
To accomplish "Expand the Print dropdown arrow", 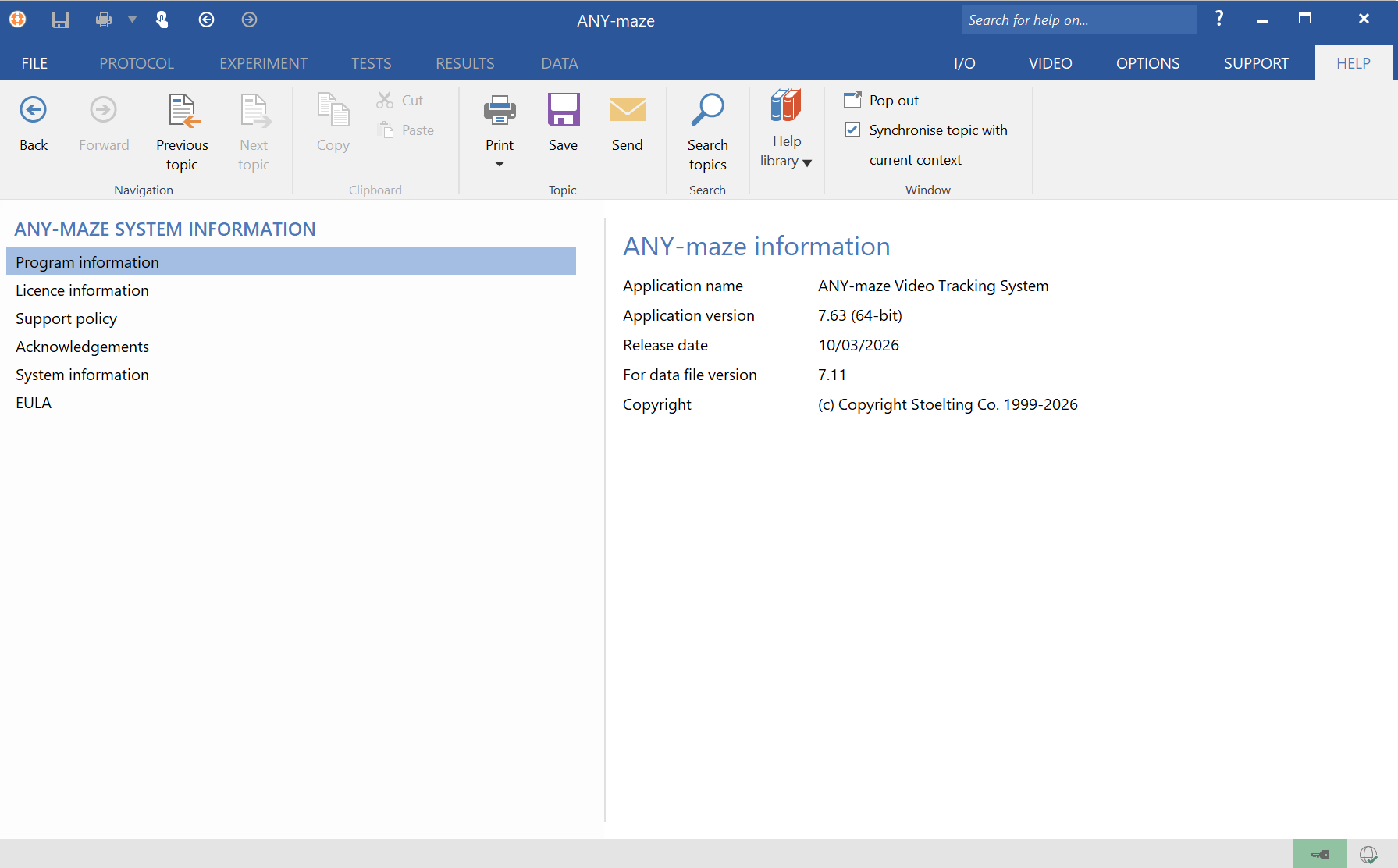I will click(x=500, y=164).
